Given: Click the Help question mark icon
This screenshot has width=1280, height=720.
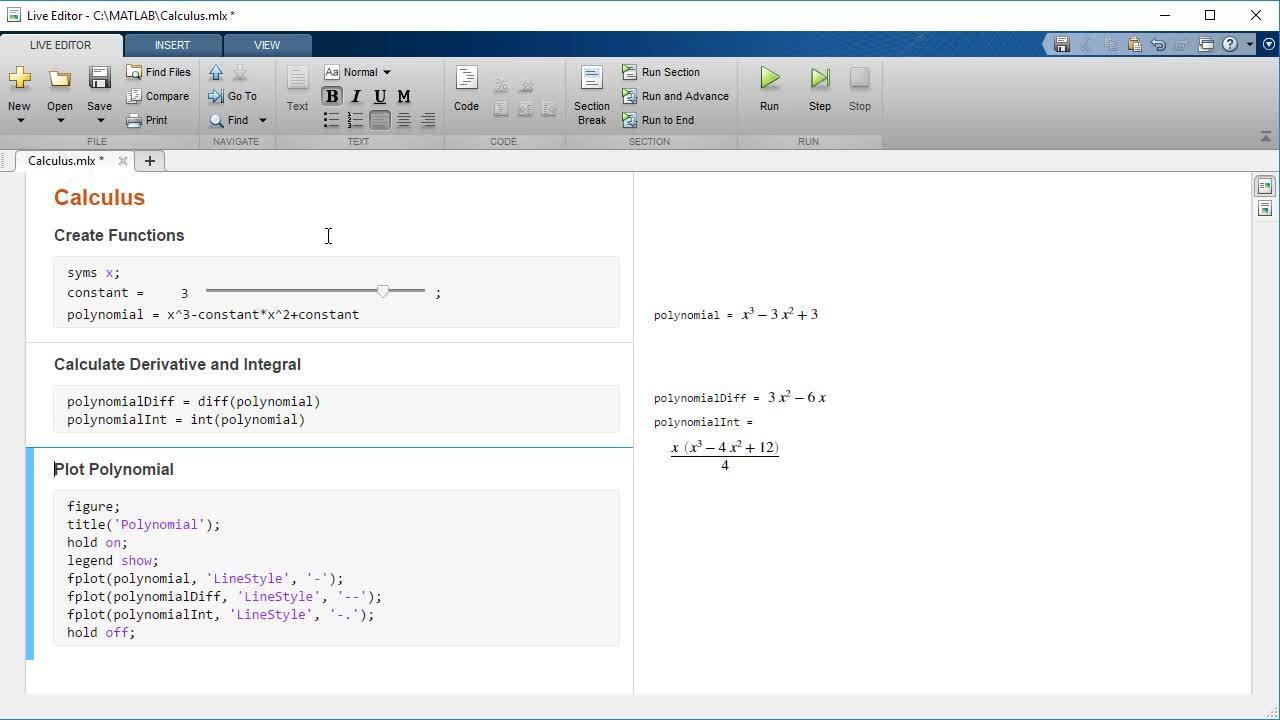Looking at the screenshot, I should (1230, 44).
